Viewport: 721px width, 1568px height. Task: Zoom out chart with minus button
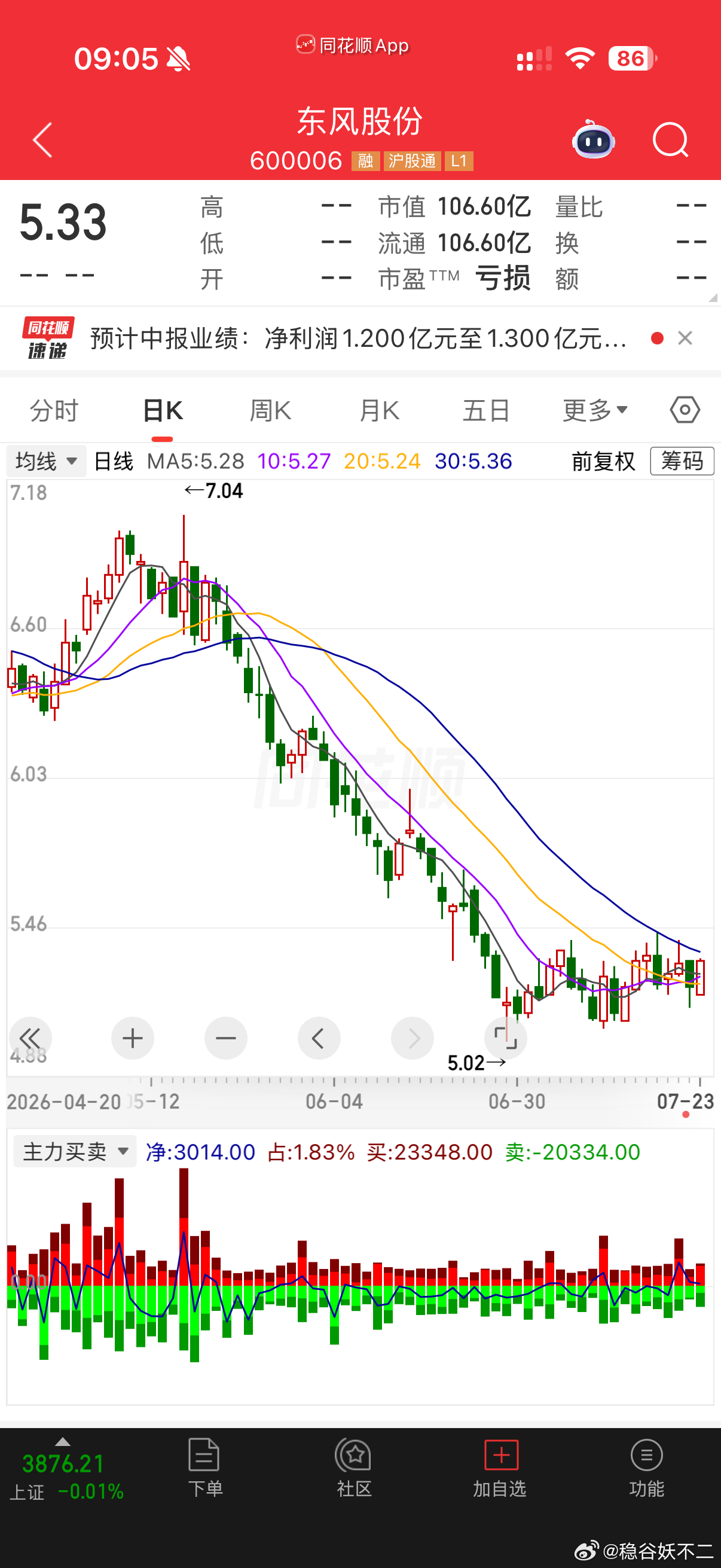coord(226,1038)
